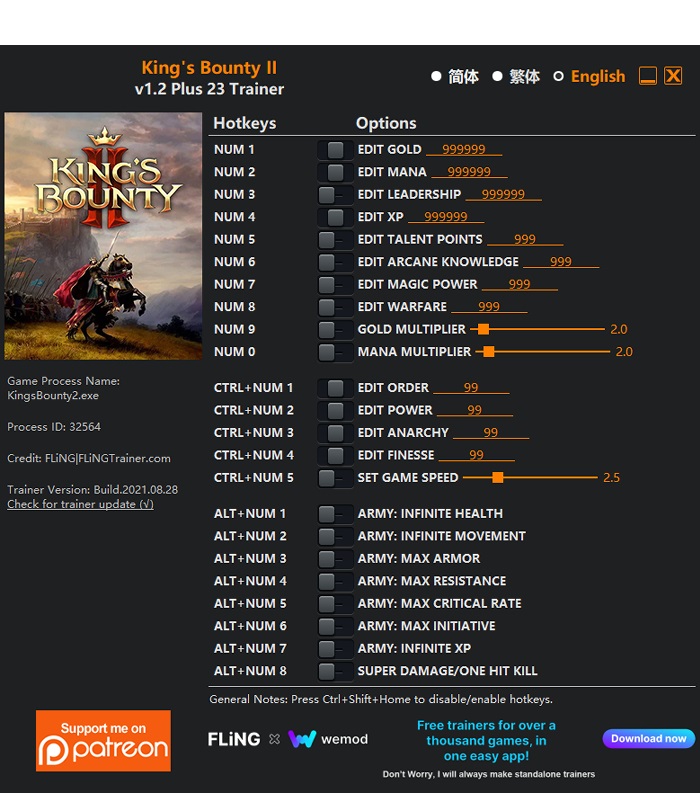Screen dimensions: 700x794
Task: Click the WeMod logo
Action: pyautogui.click(x=328, y=739)
